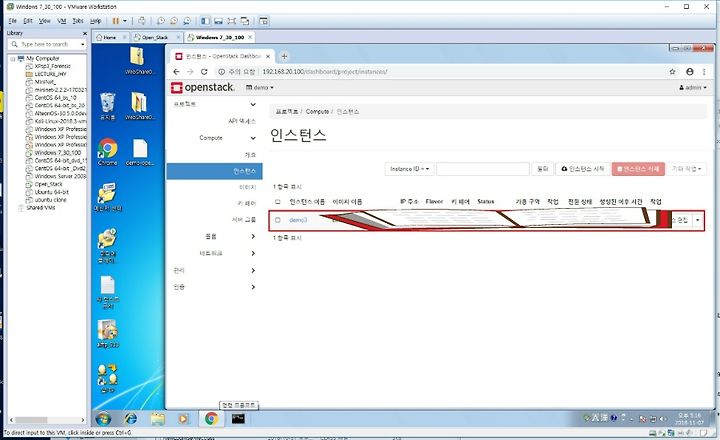The height and width of the screenshot is (440, 720).
Task: Click the library horizontal scrollbar thumb
Action: [x=31, y=420]
